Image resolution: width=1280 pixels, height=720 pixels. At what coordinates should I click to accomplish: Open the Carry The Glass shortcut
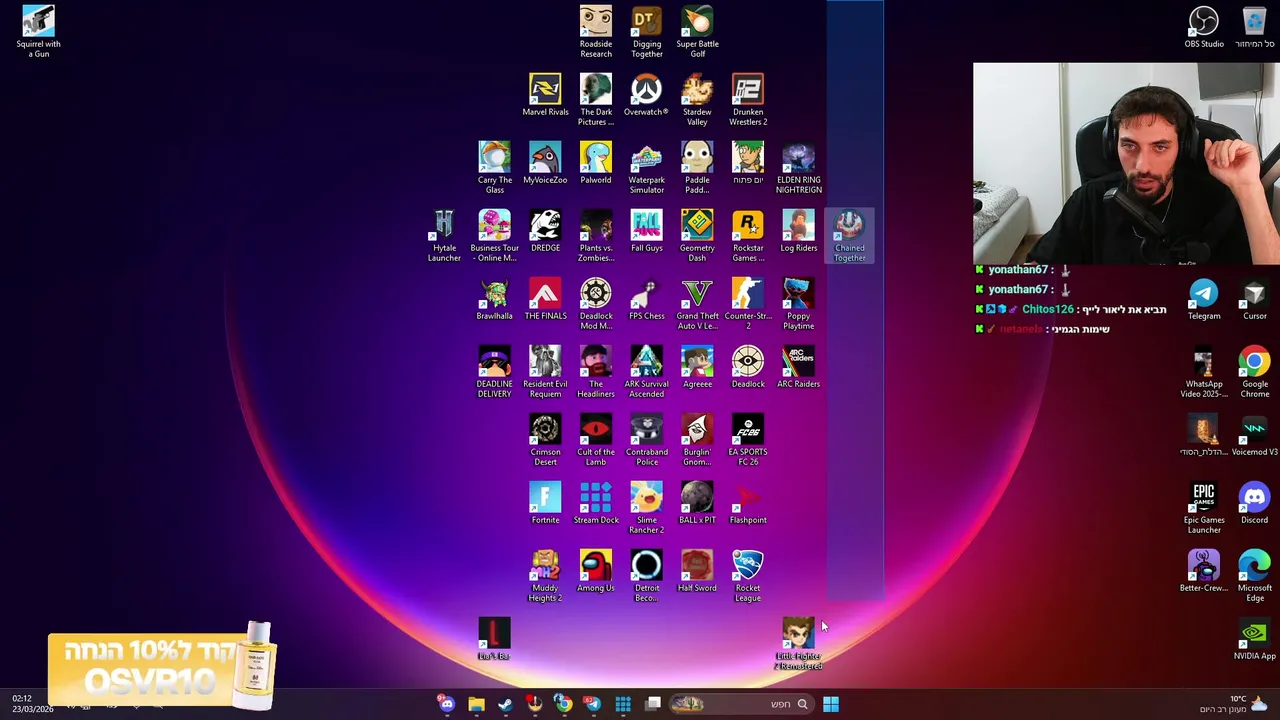pyautogui.click(x=494, y=168)
